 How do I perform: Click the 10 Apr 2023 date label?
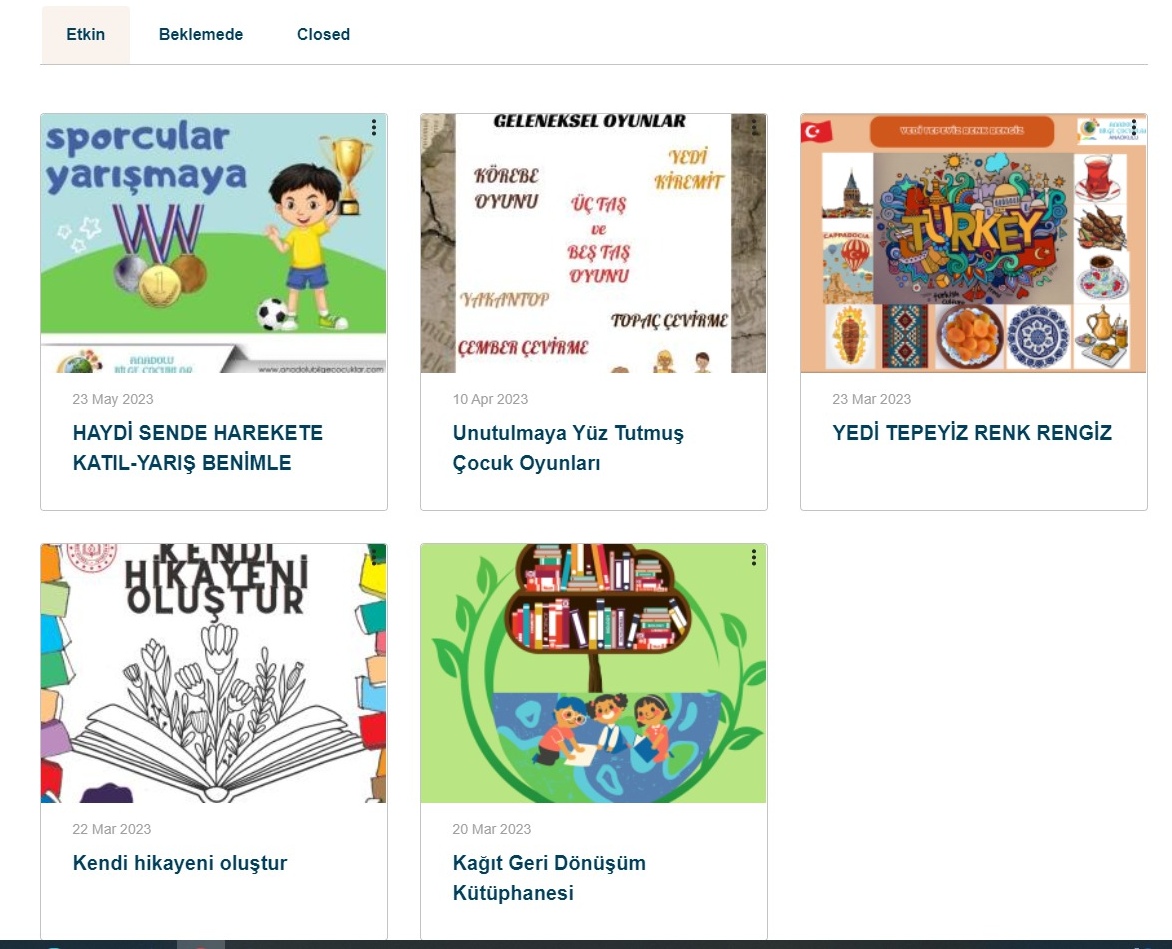490,399
